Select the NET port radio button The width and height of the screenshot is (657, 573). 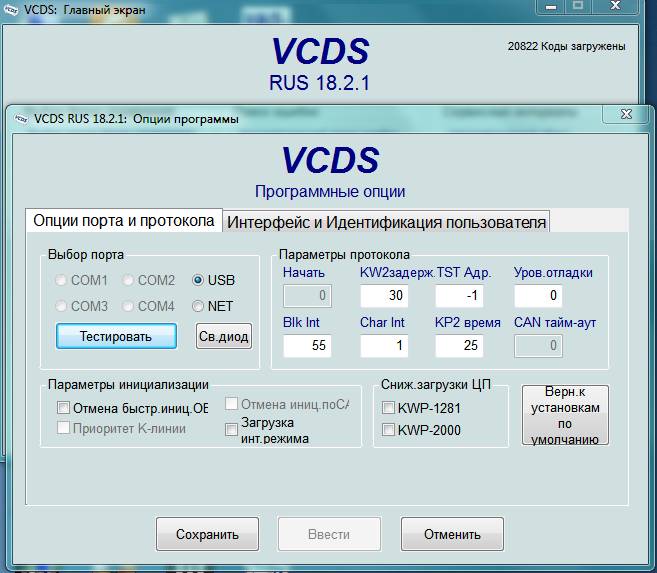(x=198, y=306)
